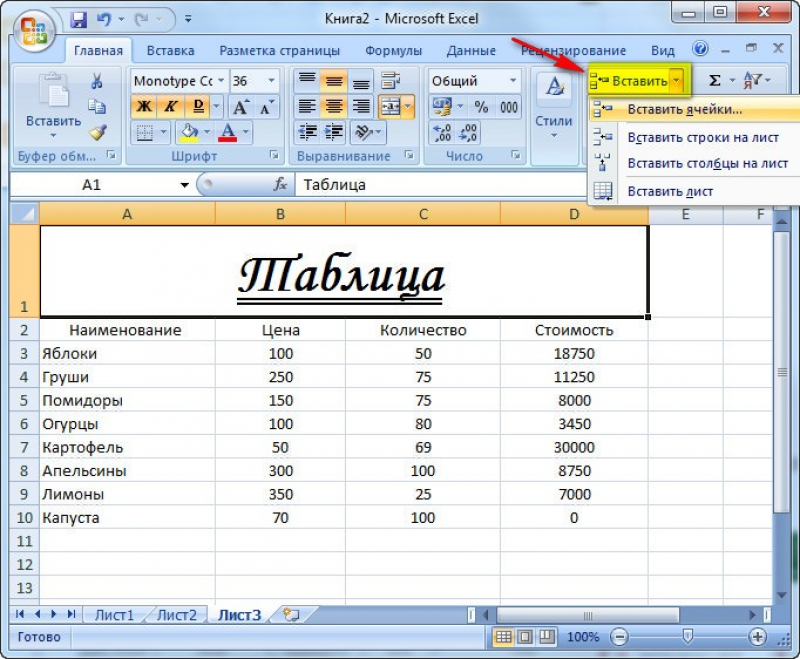Switch to Данные ribbon tab
This screenshot has width=800, height=659.
coord(471,51)
